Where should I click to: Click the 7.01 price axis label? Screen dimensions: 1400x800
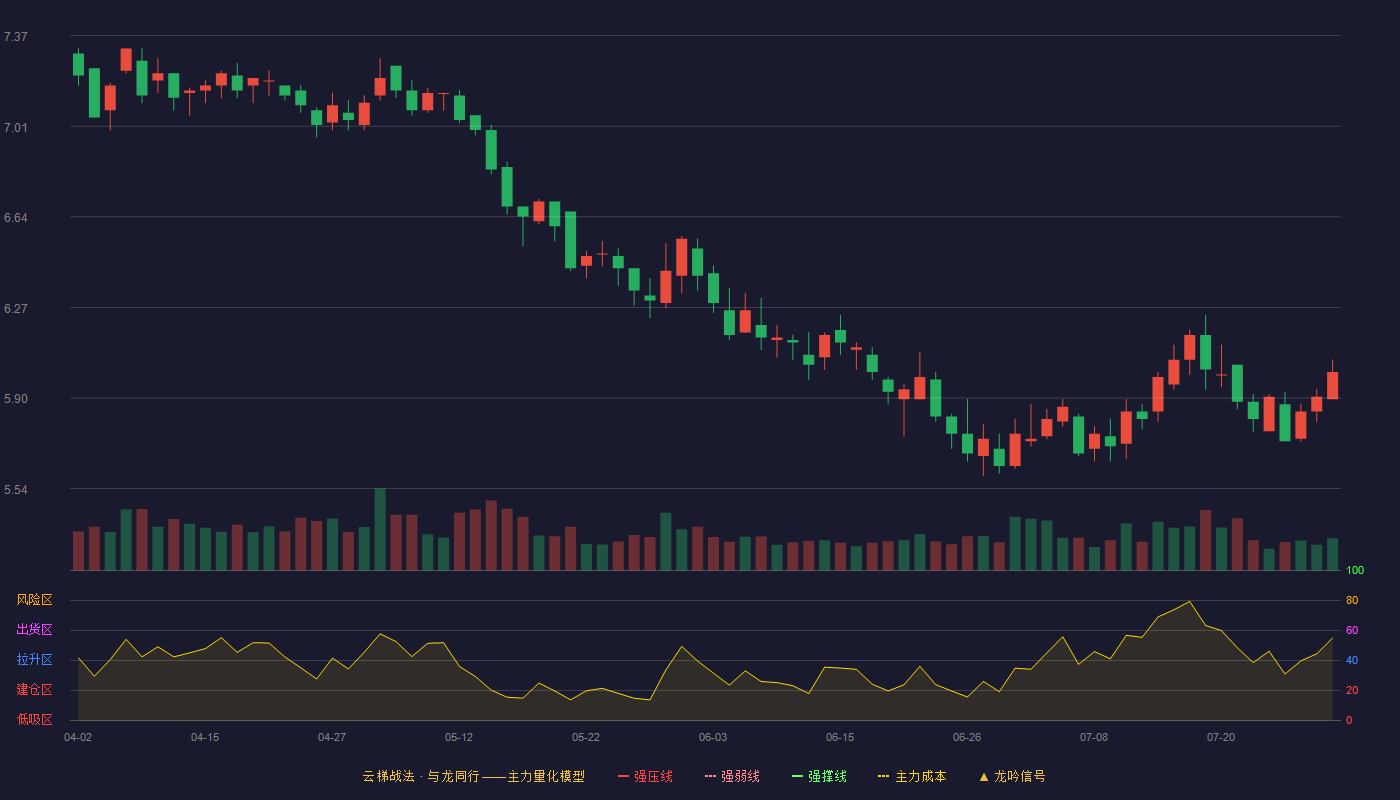coord(16,128)
